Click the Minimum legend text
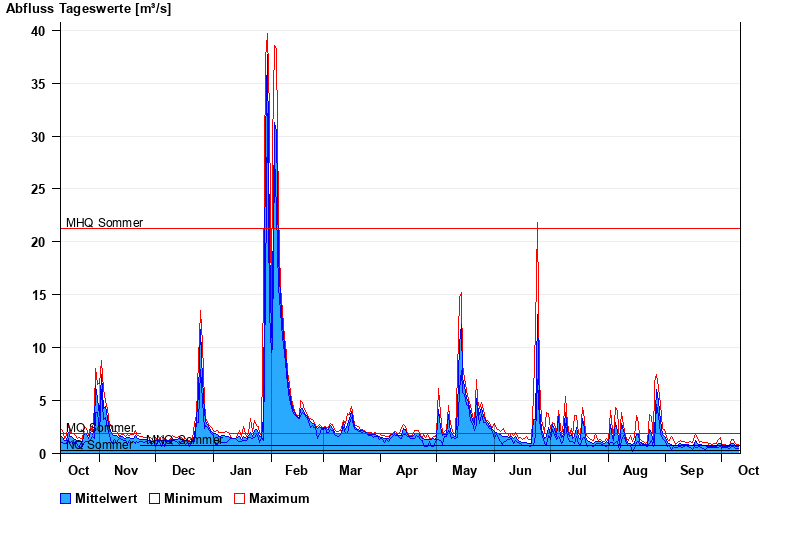This screenshot has height=550, width=800. 193,498
